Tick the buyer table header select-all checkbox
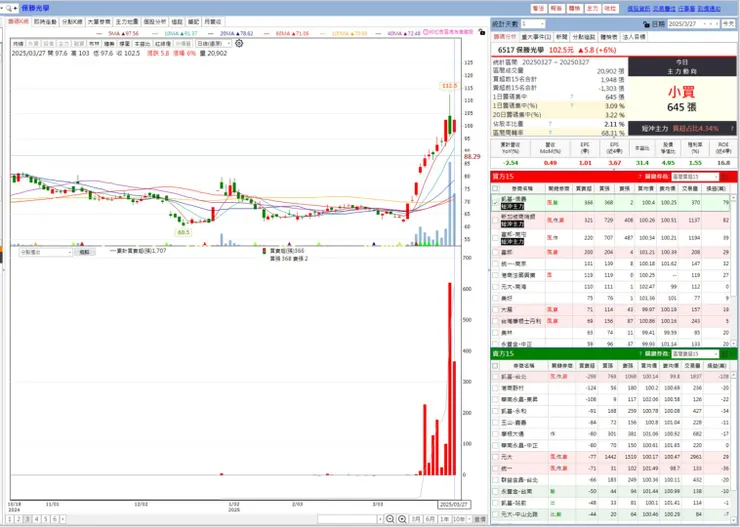This screenshot has height=527, width=740. (x=495, y=189)
